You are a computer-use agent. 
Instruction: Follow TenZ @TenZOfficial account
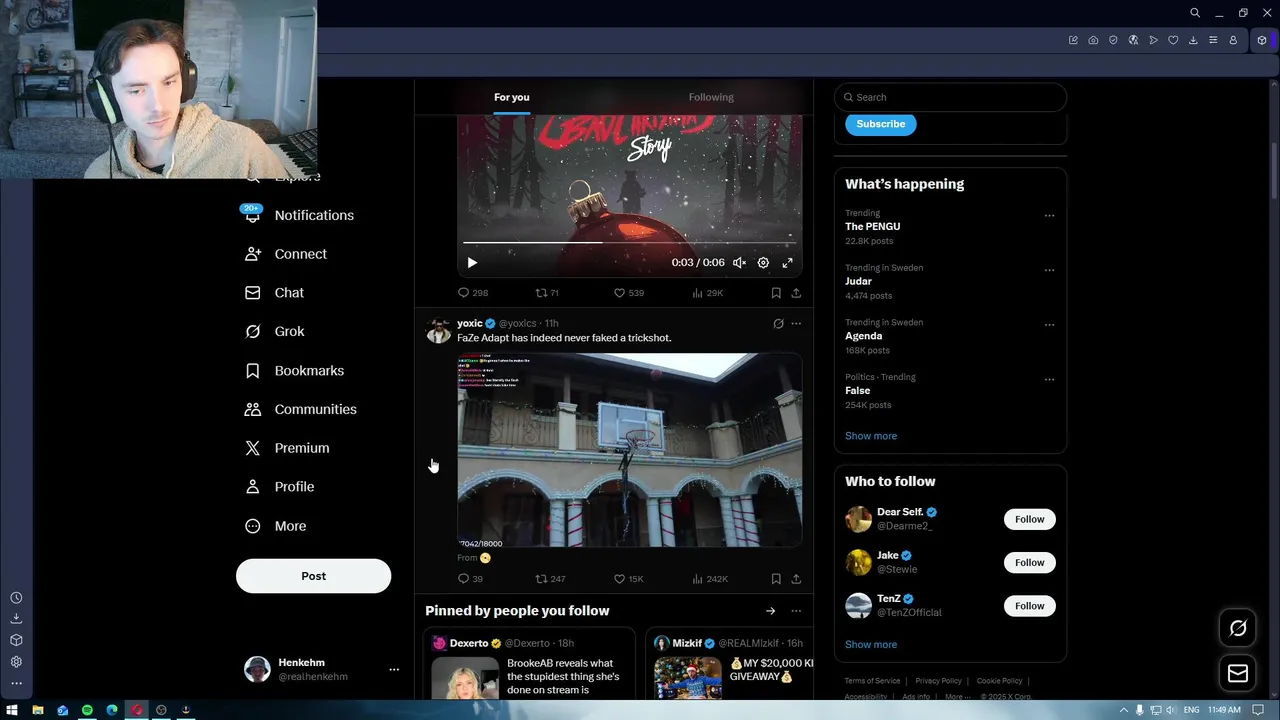[1029, 605]
